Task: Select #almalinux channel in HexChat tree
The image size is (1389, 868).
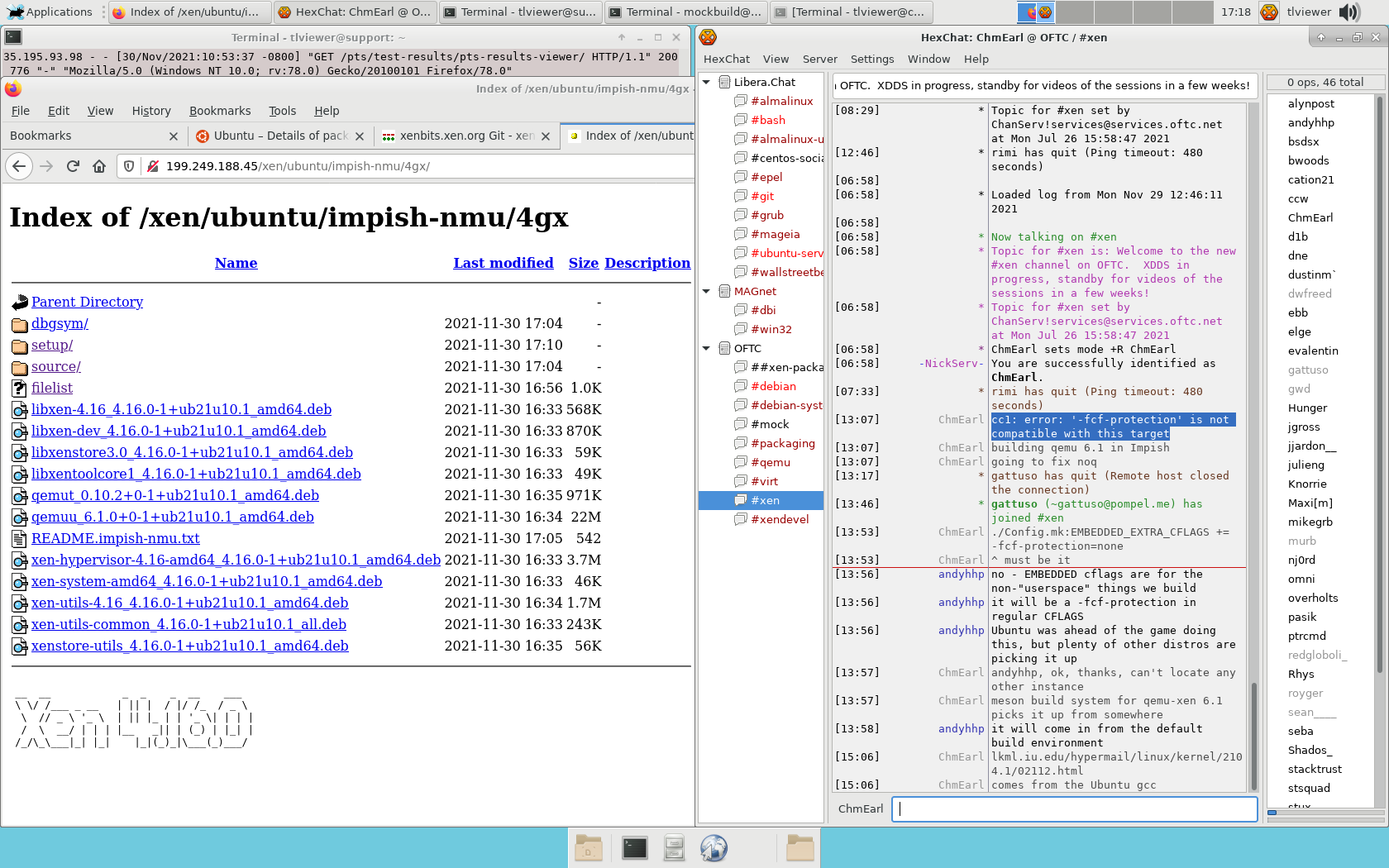Action: tap(781, 101)
